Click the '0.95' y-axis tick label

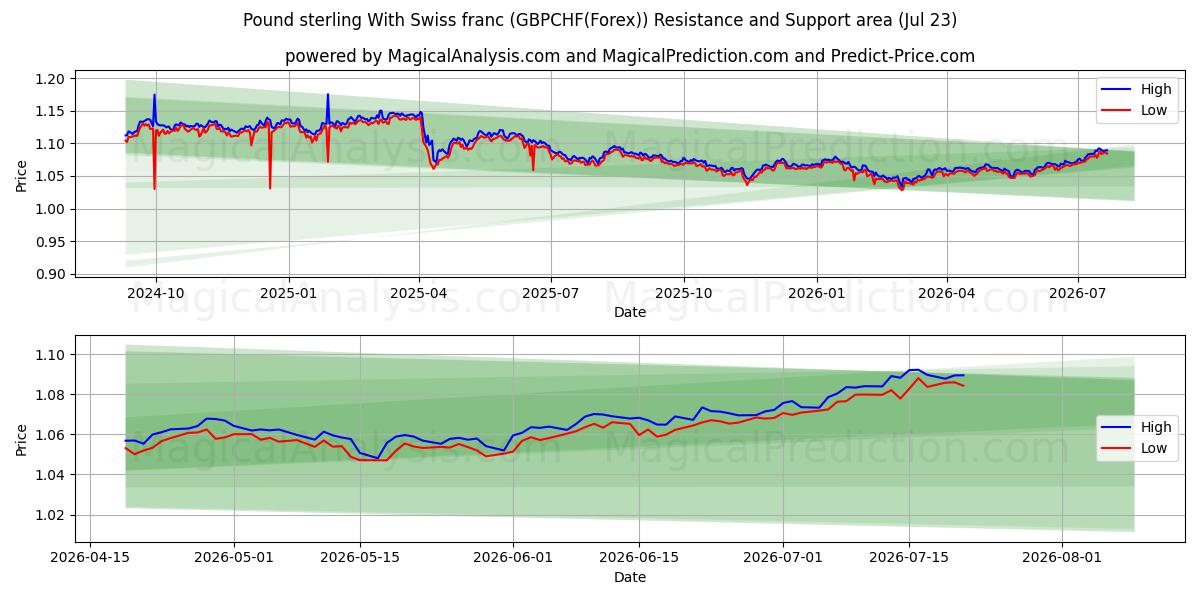pos(52,242)
